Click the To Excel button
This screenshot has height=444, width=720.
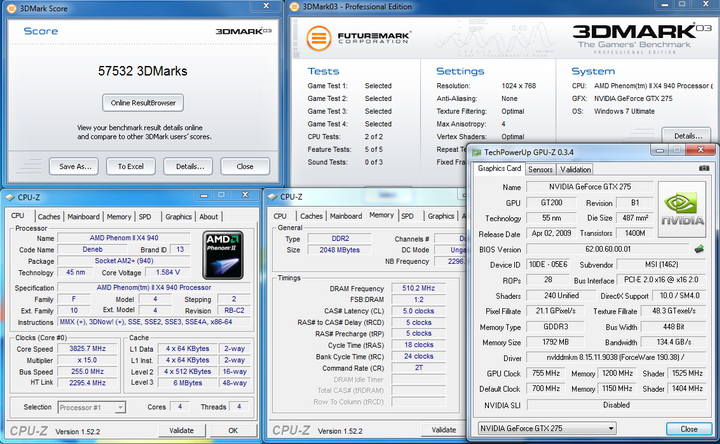click(131, 167)
